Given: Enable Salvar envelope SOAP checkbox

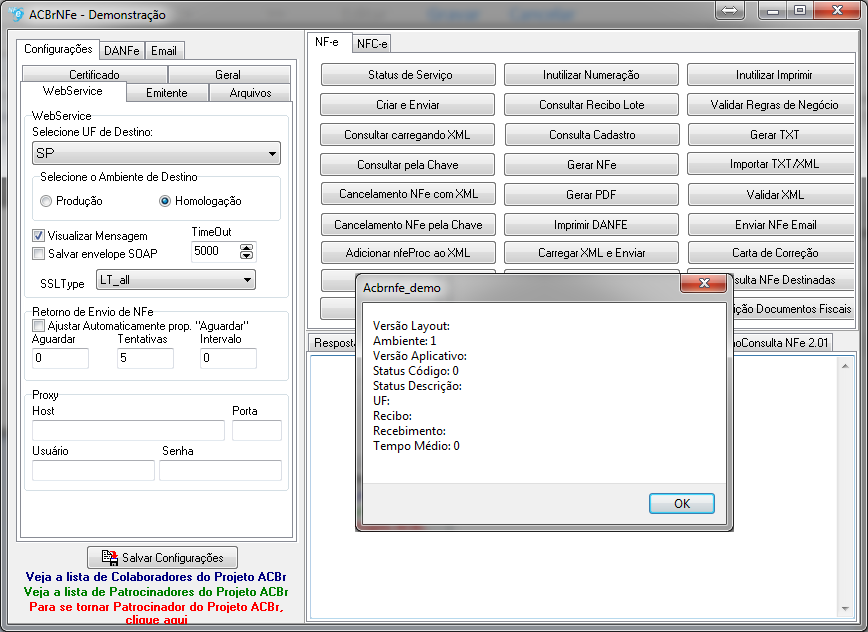Looking at the screenshot, I should pos(38,253).
